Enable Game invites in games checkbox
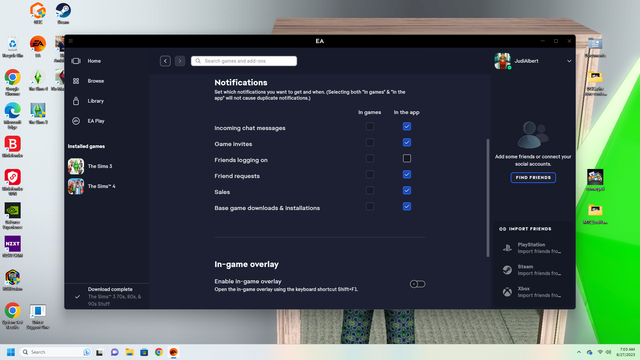Viewport: 640px width, 360px height. (x=370, y=142)
